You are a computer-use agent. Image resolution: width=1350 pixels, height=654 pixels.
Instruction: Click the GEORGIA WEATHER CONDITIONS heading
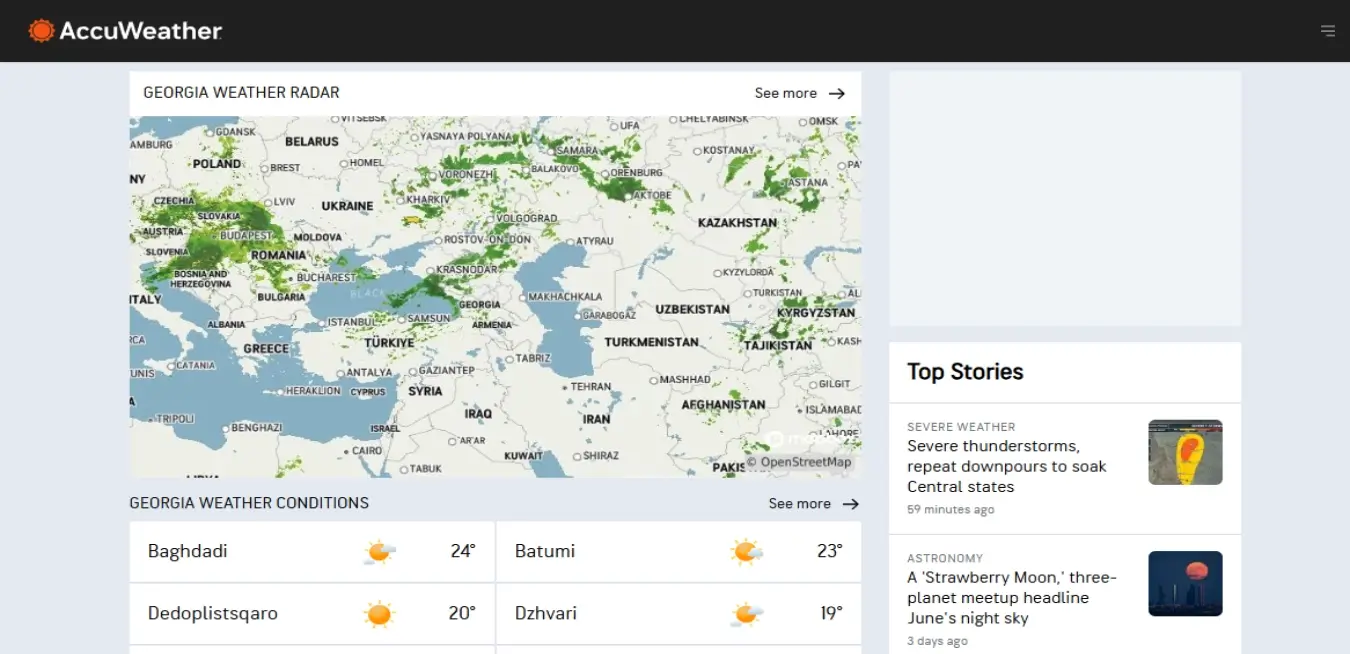(x=249, y=503)
